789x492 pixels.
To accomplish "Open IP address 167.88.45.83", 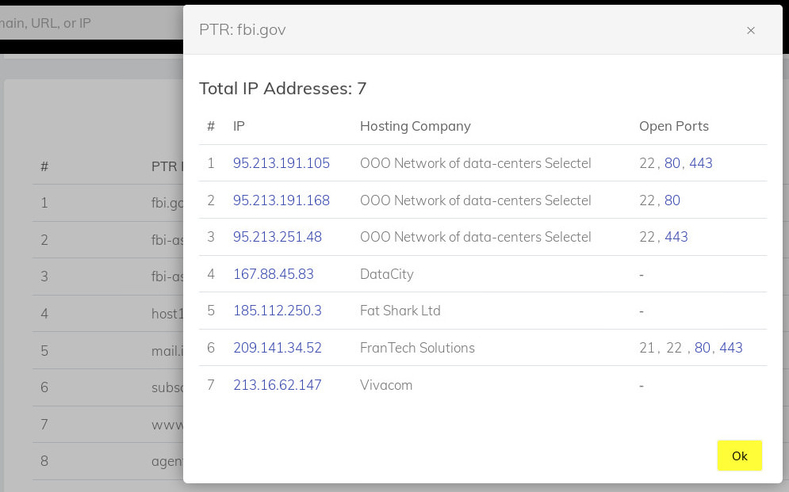I will tap(273, 274).
